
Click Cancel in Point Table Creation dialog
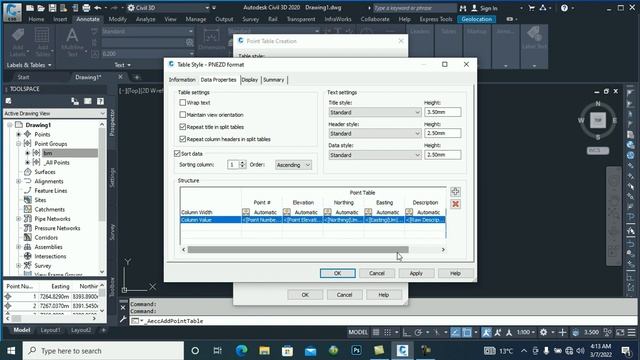344,295
